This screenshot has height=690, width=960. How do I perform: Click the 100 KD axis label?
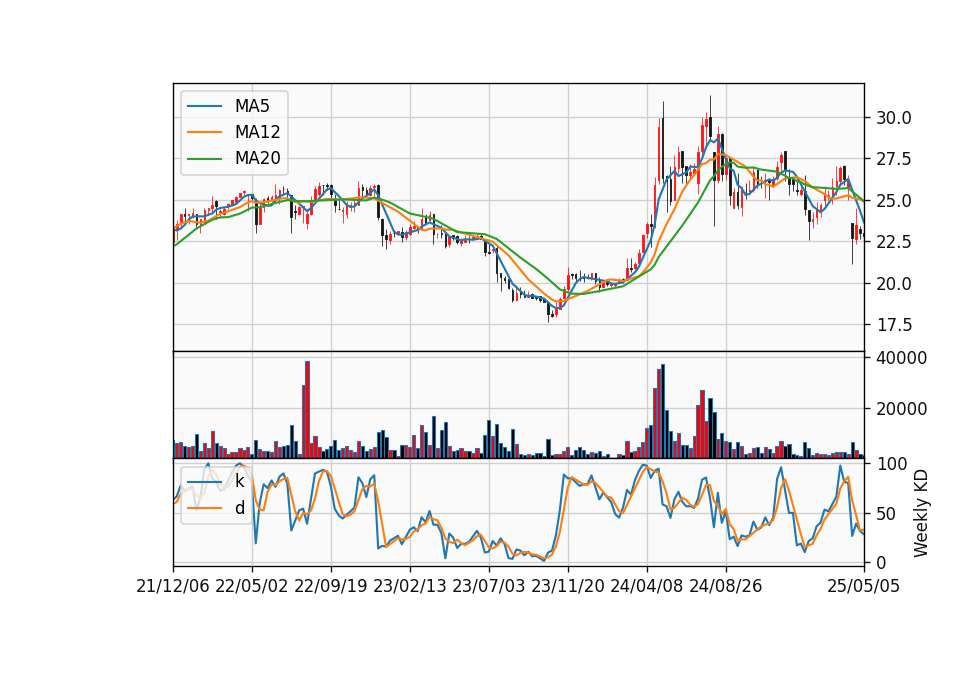891,464
